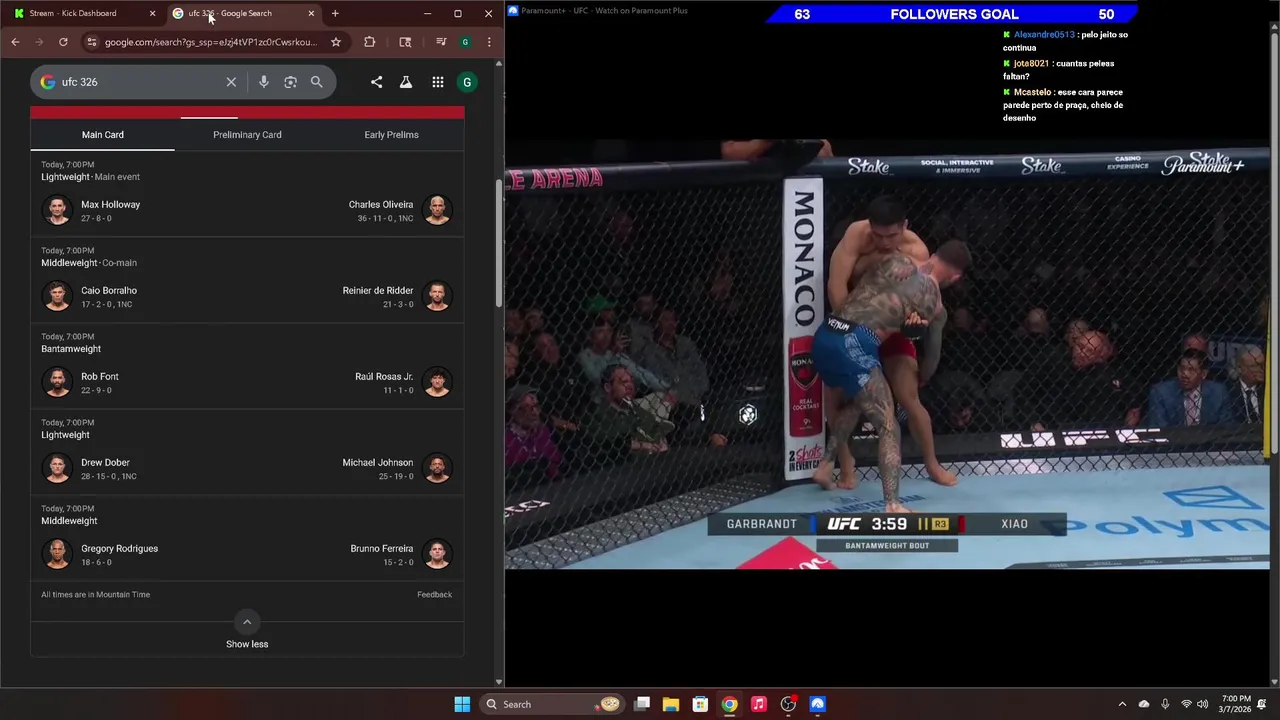Open the Windows Start menu
This screenshot has width=1280, height=720.
click(x=462, y=704)
